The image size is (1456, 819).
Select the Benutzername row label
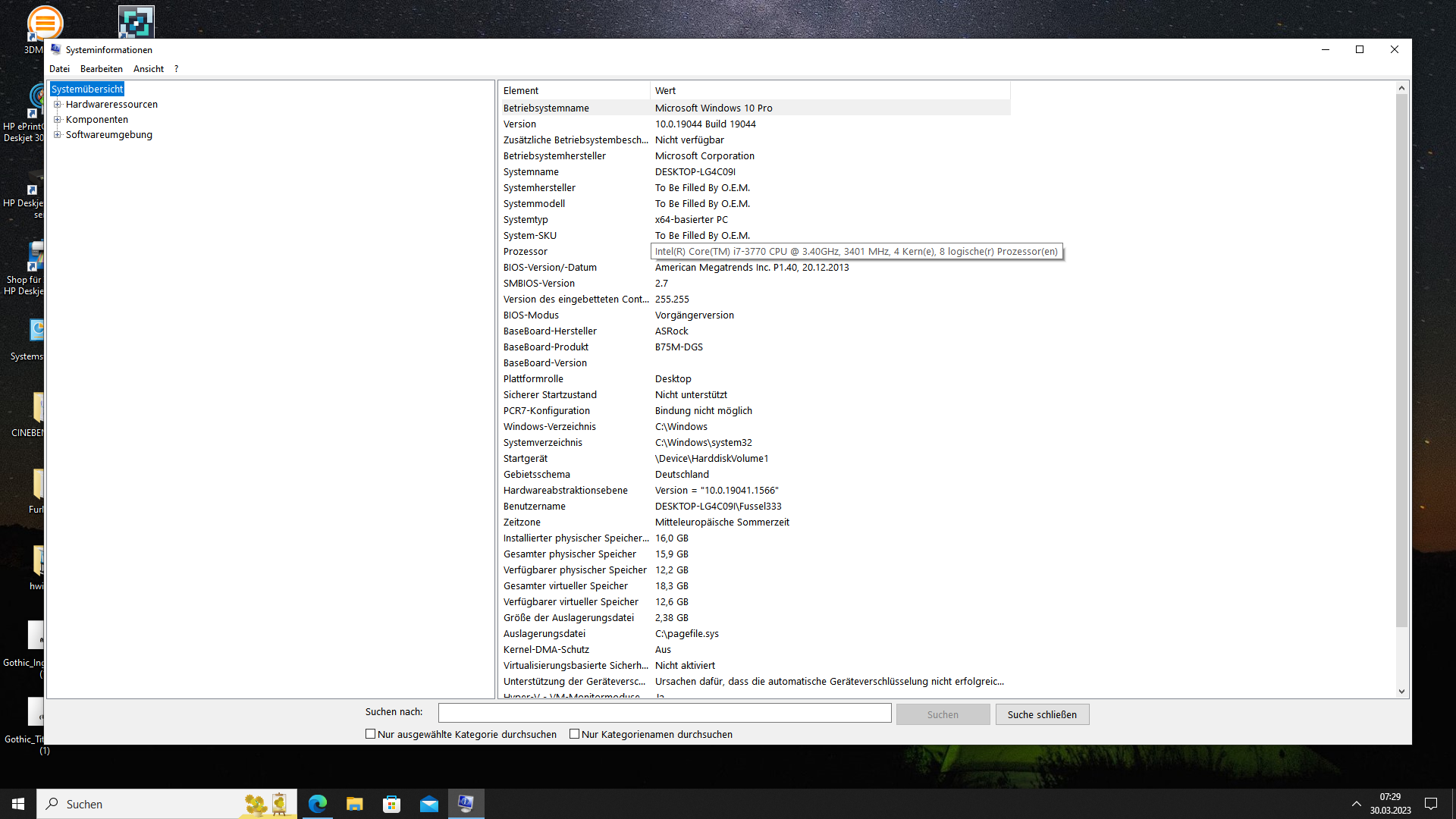click(x=535, y=507)
